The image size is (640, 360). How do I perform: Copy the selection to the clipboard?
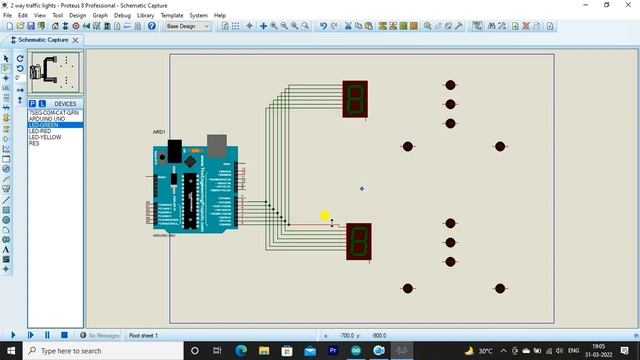pyautogui.click(x=359, y=26)
